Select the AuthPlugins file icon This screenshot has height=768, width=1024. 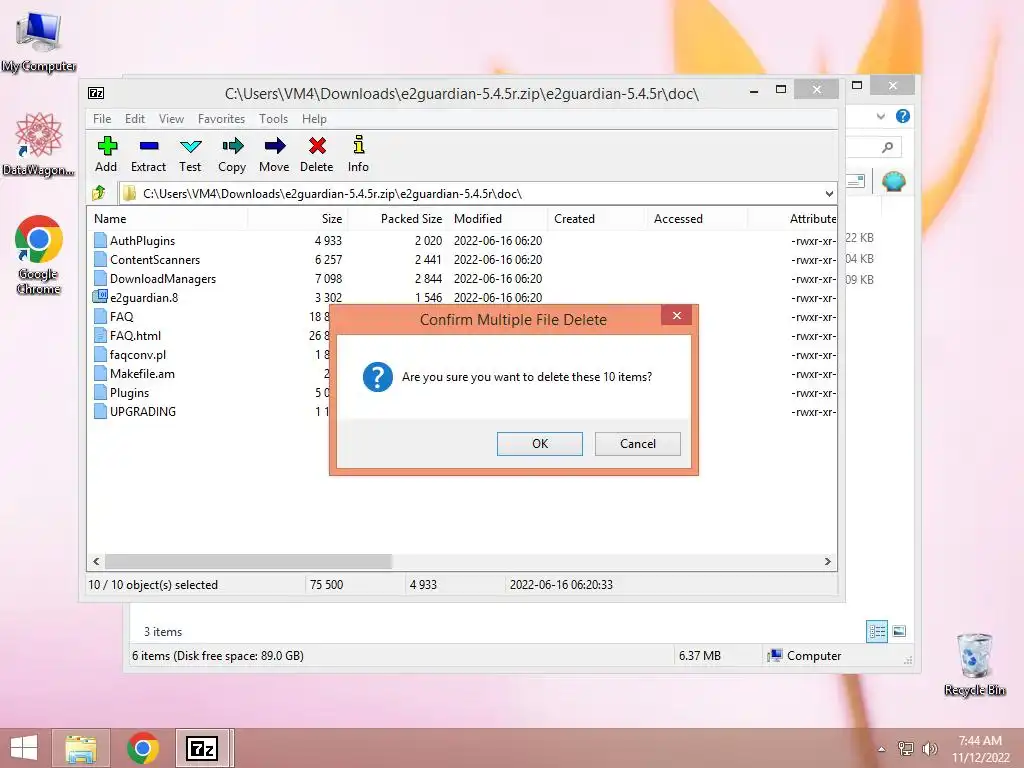coord(100,240)
